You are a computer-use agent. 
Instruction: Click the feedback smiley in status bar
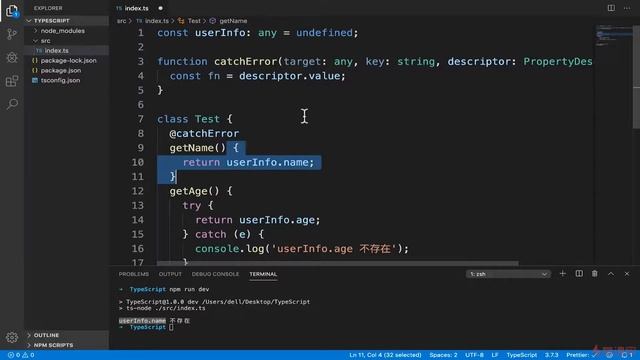pos(609,355)
